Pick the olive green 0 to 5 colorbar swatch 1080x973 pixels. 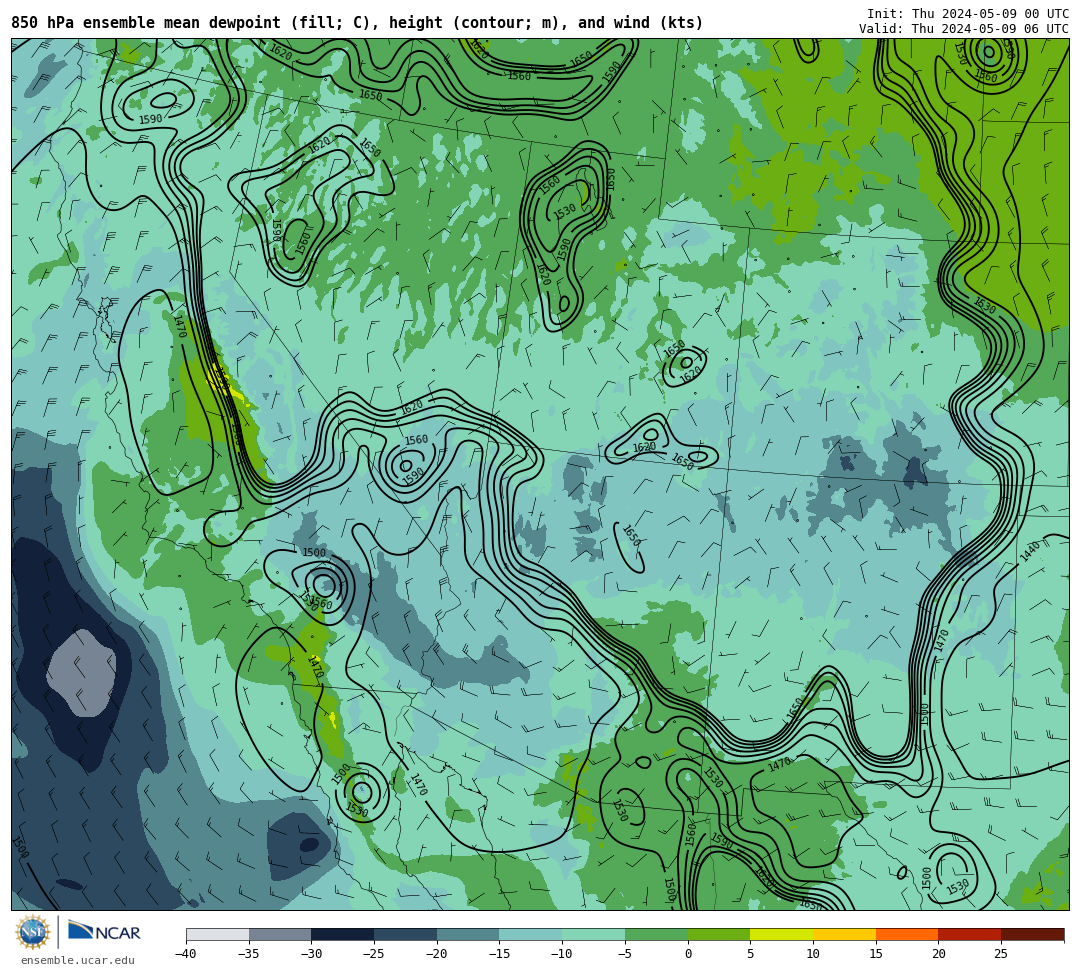[719, 934]
